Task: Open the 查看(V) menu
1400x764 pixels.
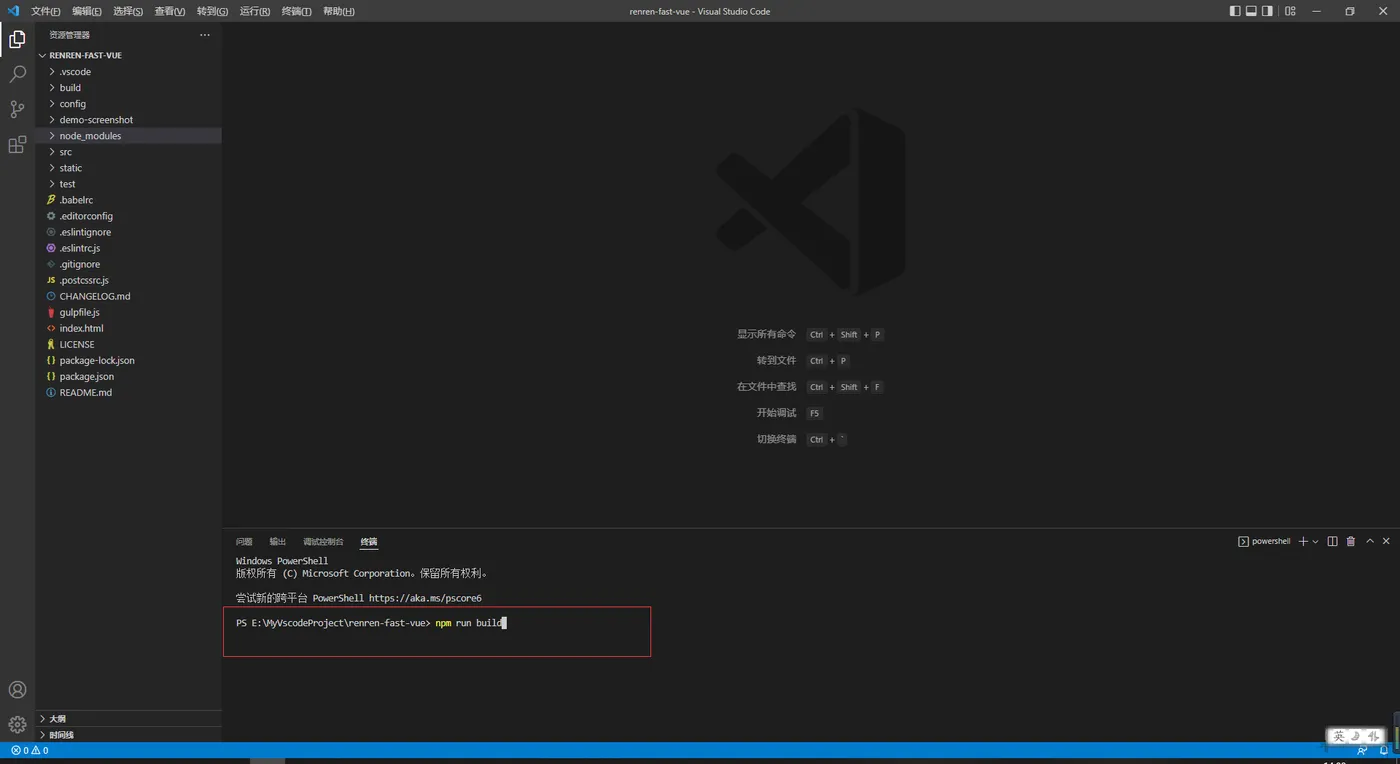Action: [x=169, y=11]
